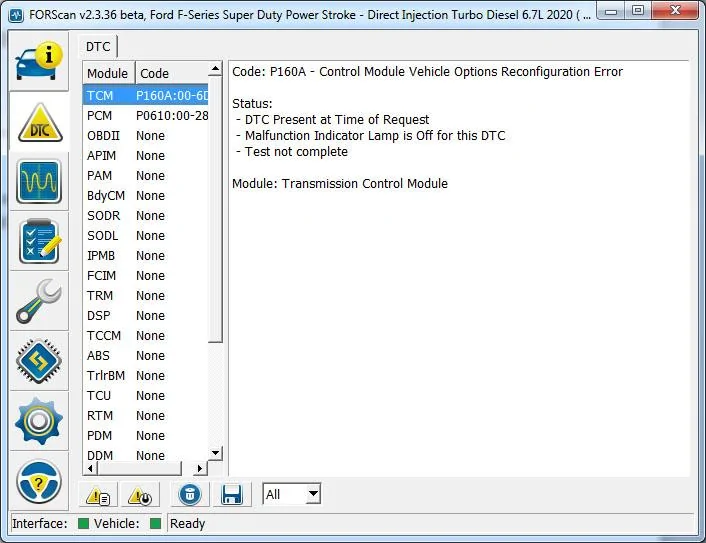Select the SODL module row
The height and width of the screenshot is (543, 706).
pos(145,235)
